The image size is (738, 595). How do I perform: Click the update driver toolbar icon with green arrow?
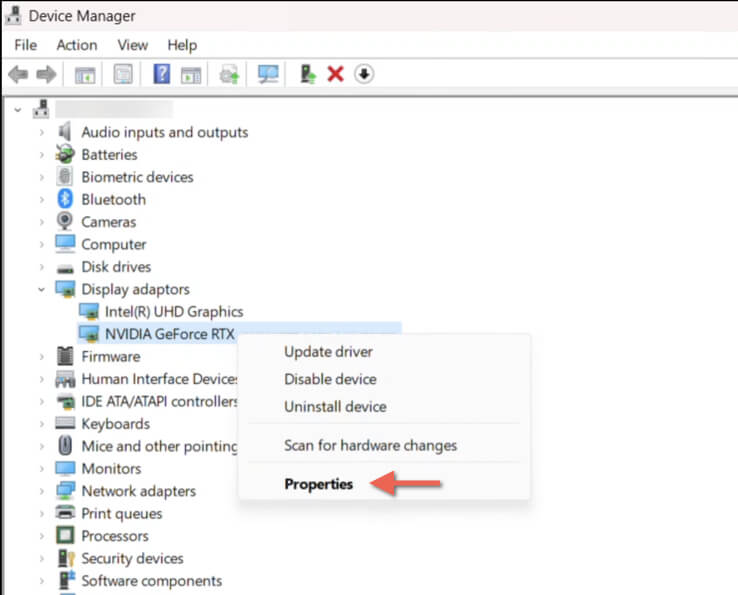(x=308, y=74)
